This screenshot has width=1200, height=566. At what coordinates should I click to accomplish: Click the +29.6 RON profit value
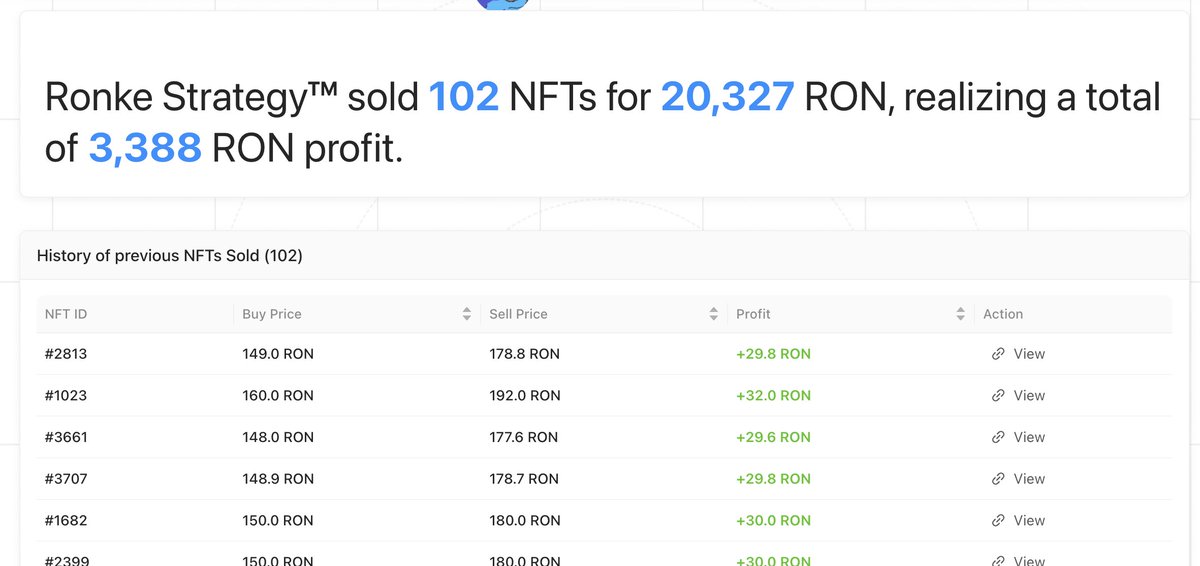pos(774,437)
